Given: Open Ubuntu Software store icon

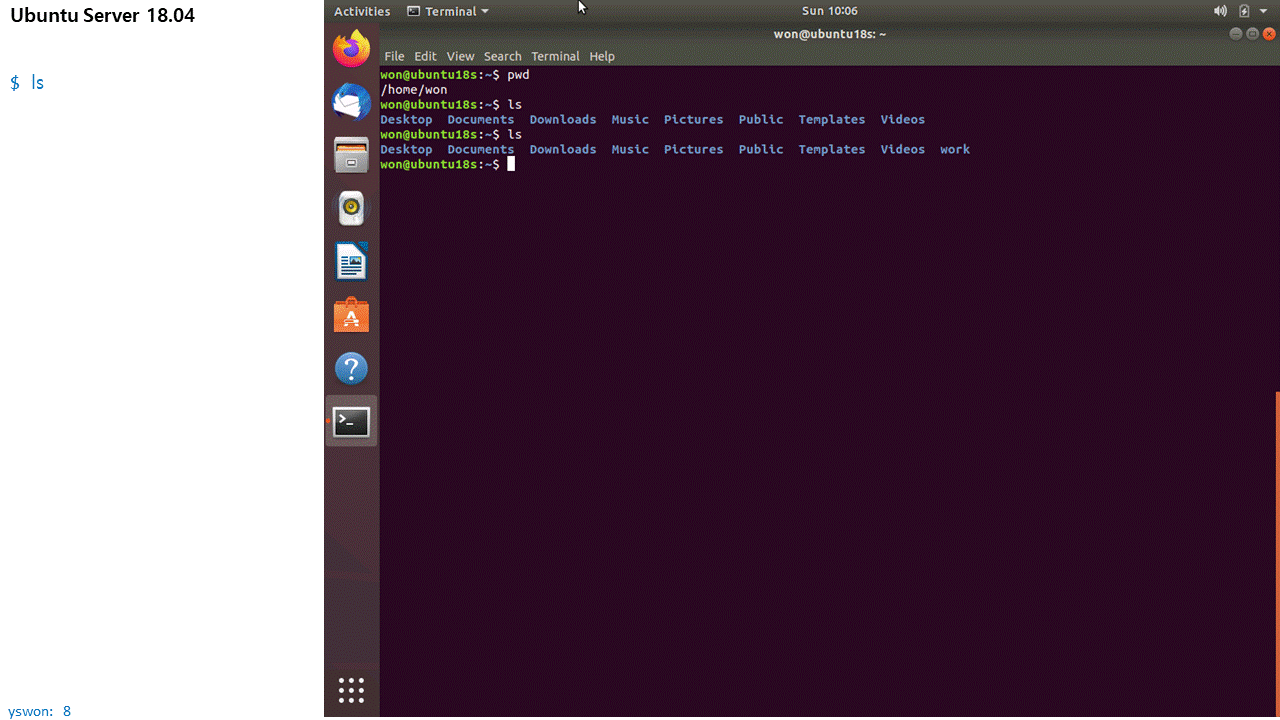Looking at the screenshot, I should [351, 316].
